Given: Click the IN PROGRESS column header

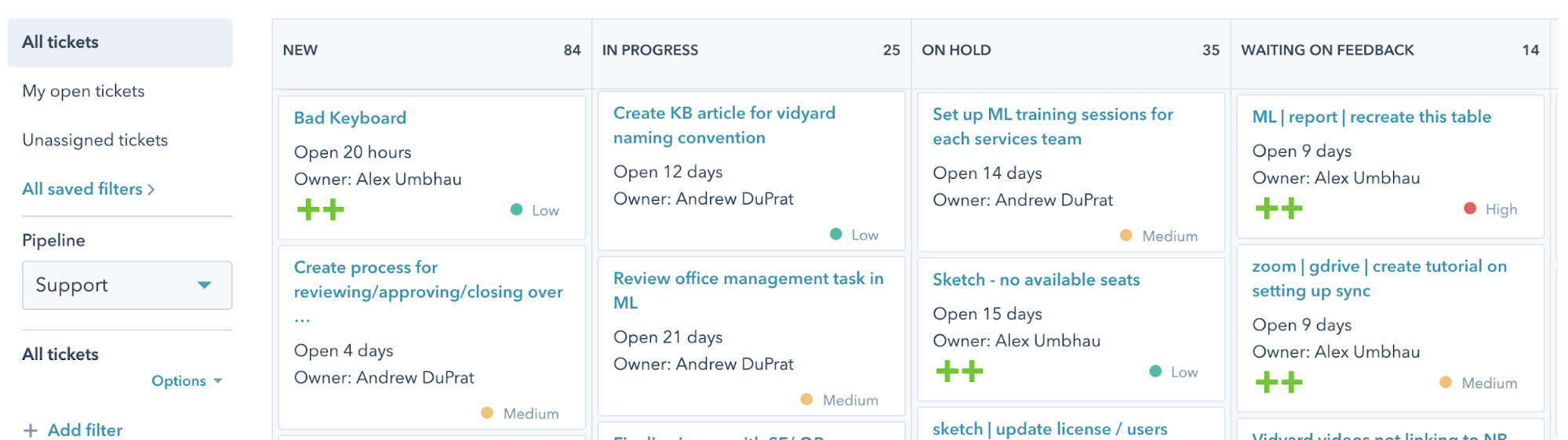Looking at the screenshot, I should (649, 50).
